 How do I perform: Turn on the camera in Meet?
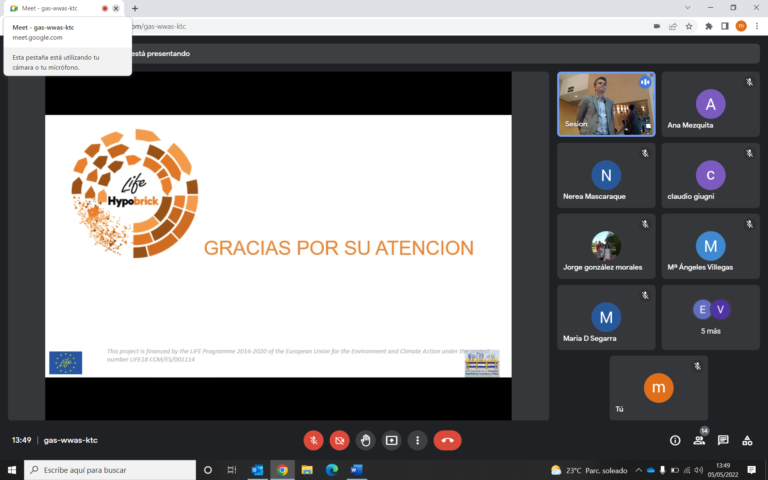(339, 440)
